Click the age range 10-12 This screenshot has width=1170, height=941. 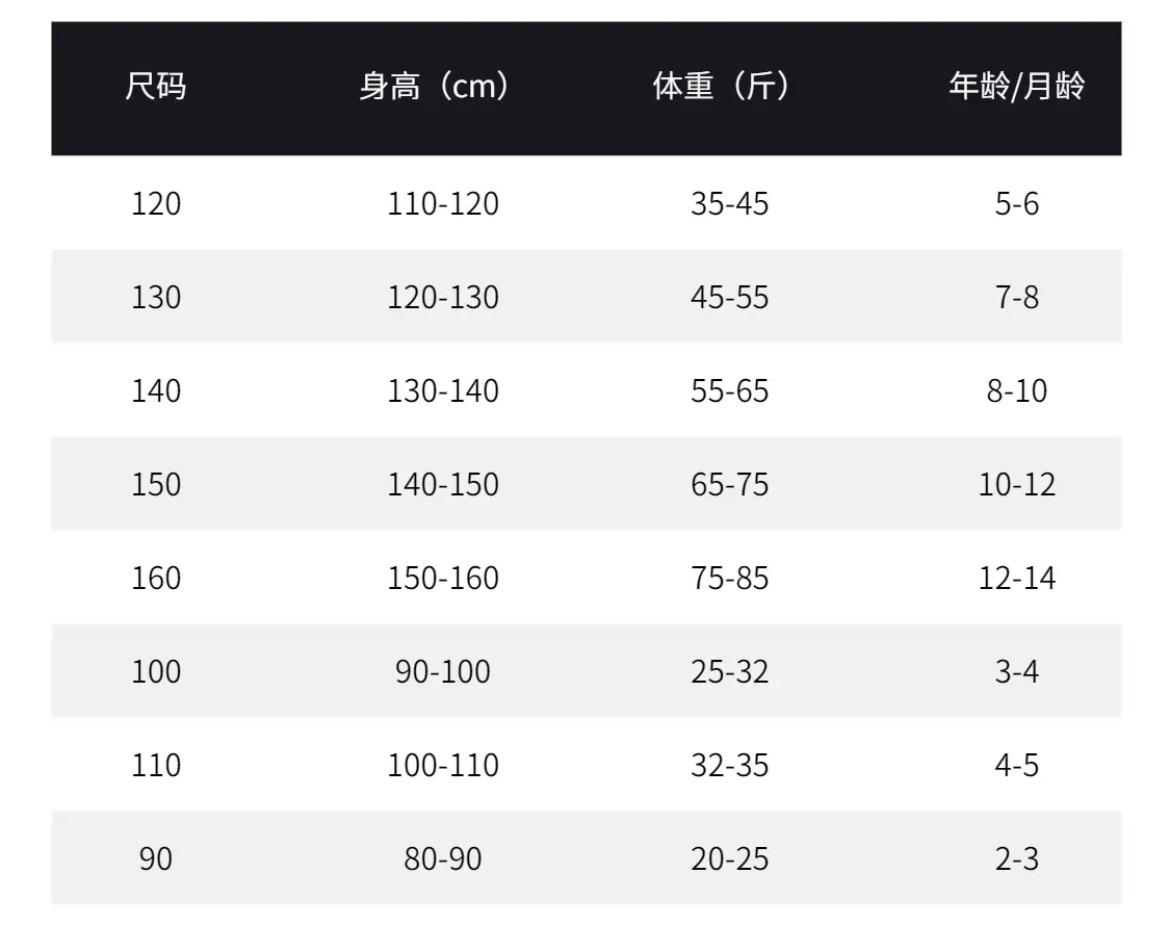(1016, 484)
